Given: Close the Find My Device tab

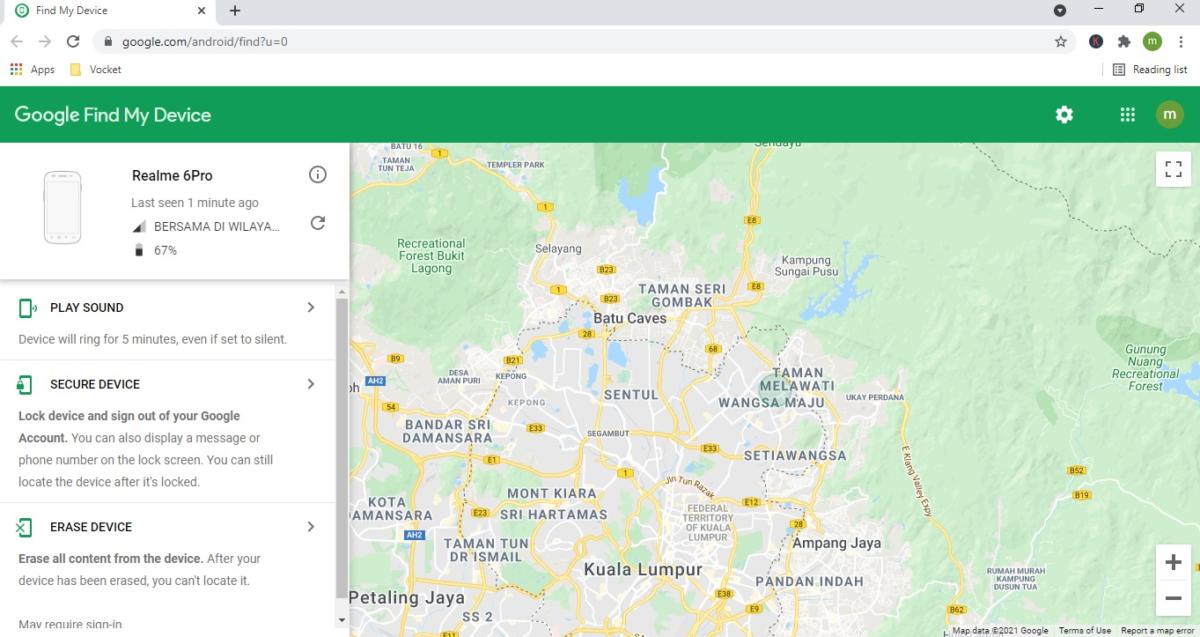Looking at the screenshot, I should (201, 11).
